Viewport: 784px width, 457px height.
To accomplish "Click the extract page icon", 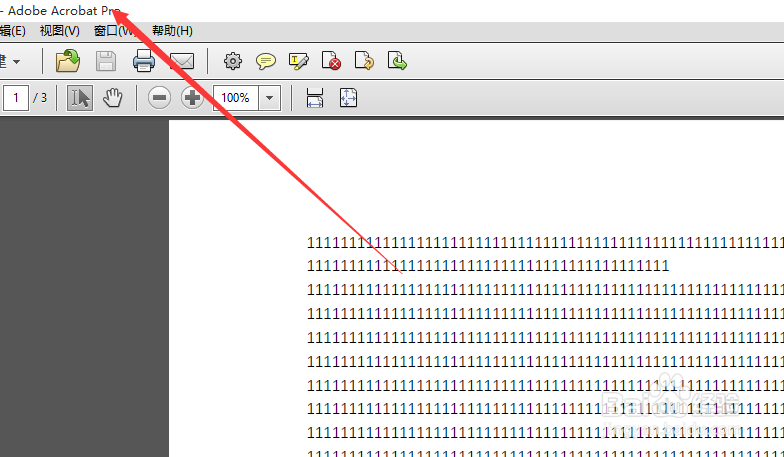I will click(x=397, y=61).
